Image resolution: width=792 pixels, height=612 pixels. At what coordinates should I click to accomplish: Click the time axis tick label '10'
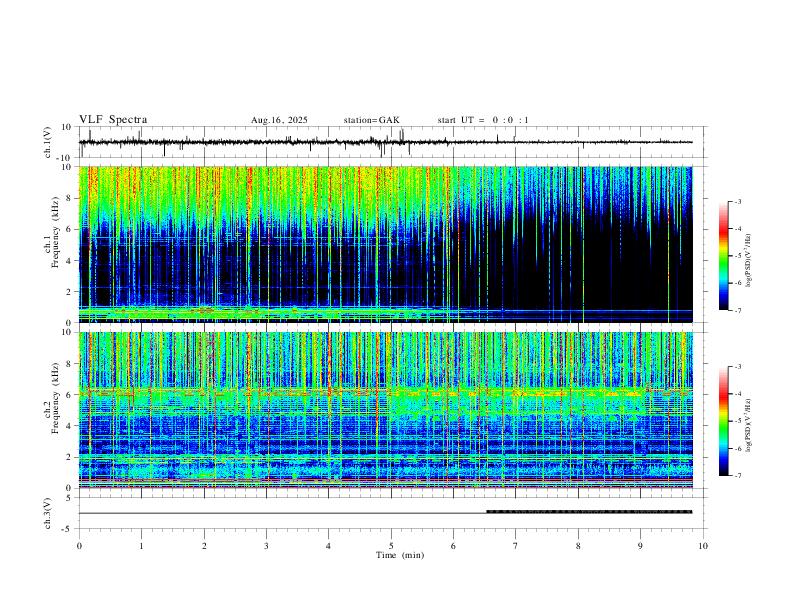pos(703,546)
